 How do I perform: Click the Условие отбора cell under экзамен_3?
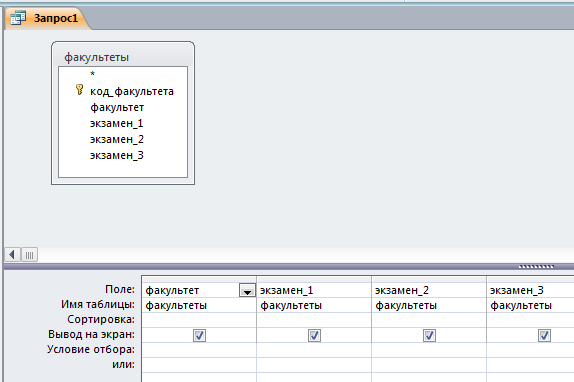pyautogui.click(x=530, y=350)
